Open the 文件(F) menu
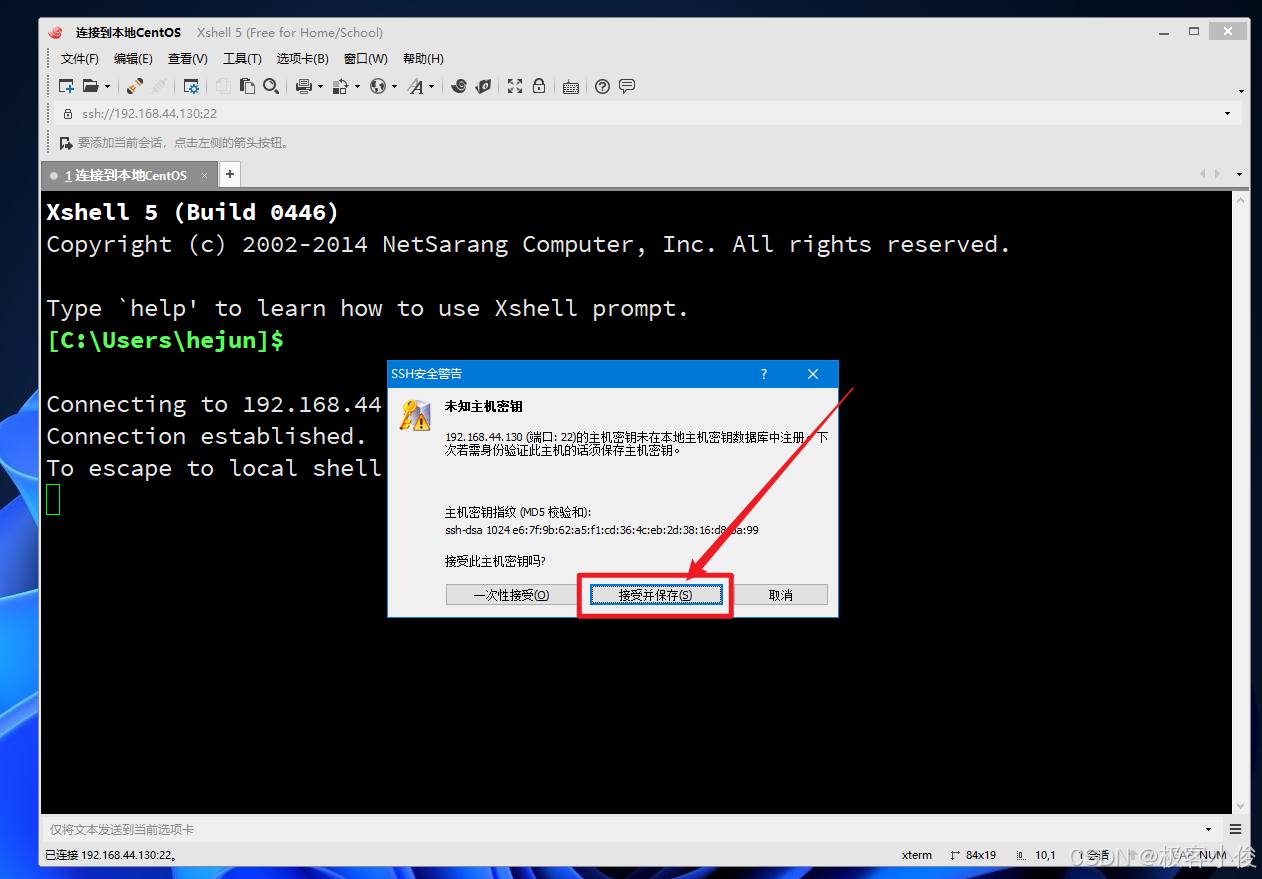The image size is (1262, 879). (80, 59)
